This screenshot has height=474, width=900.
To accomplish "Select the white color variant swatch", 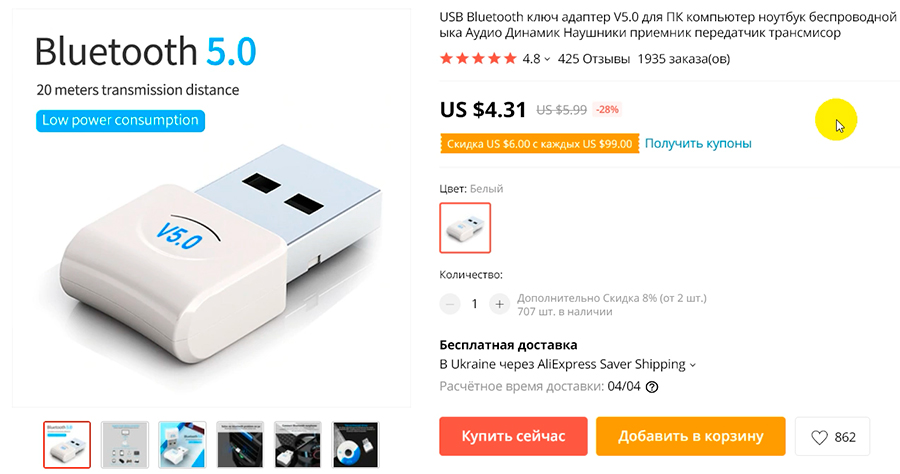I will click(x=465, y=228).
